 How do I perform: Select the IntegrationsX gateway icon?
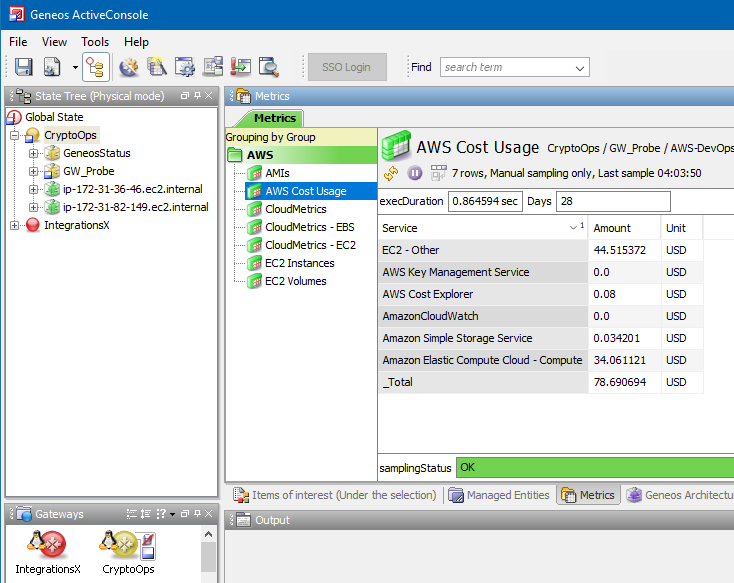pos(48,552)
